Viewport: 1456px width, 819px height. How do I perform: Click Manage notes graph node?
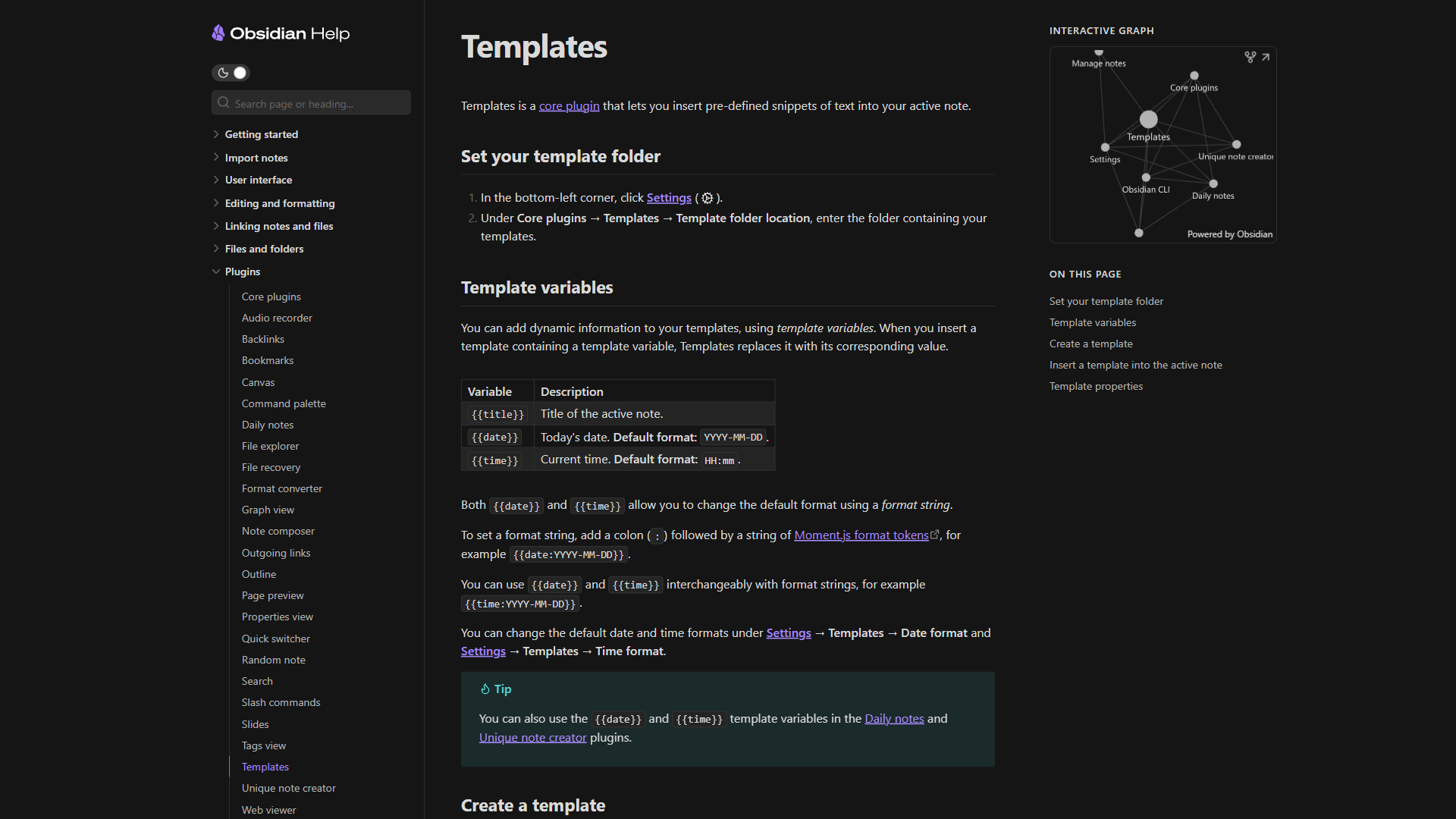(1099, 52)
